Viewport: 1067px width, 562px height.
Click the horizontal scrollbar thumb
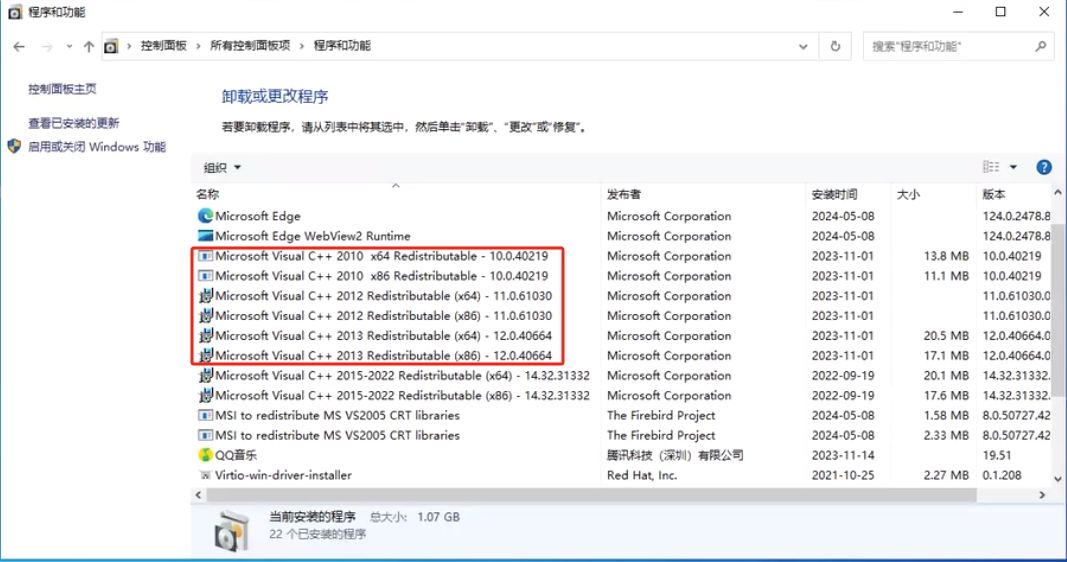pos(591,495)
